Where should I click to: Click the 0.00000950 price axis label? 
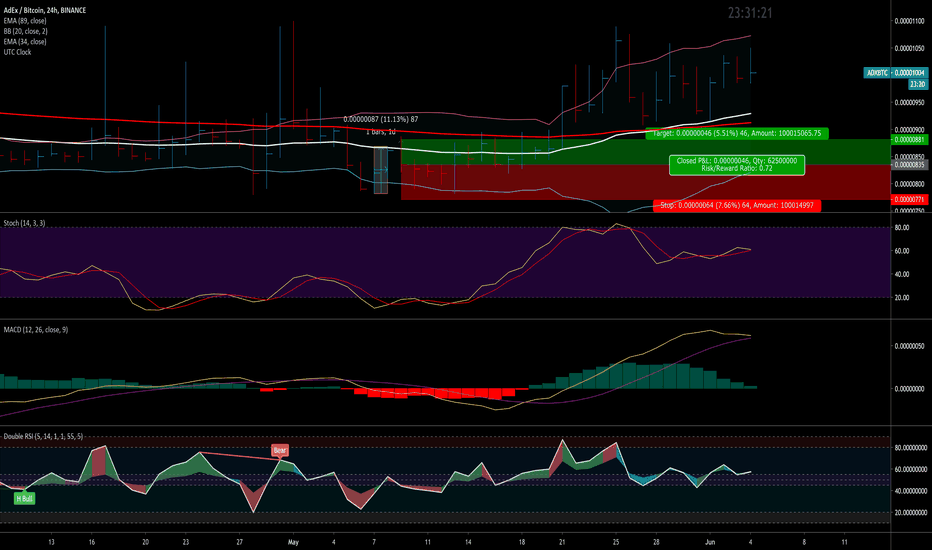(x=909, y=103)
